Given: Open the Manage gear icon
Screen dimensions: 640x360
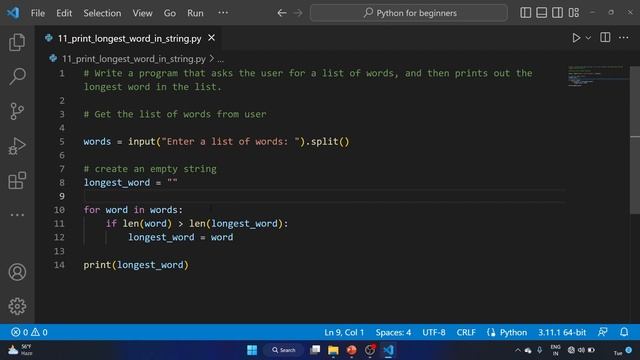Looking at the screenshot, I should (x=17, y=306).
